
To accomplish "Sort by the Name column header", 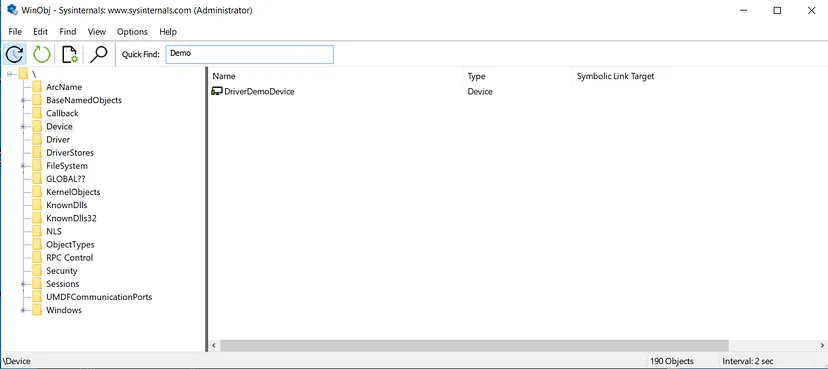I will click(336, 76).
